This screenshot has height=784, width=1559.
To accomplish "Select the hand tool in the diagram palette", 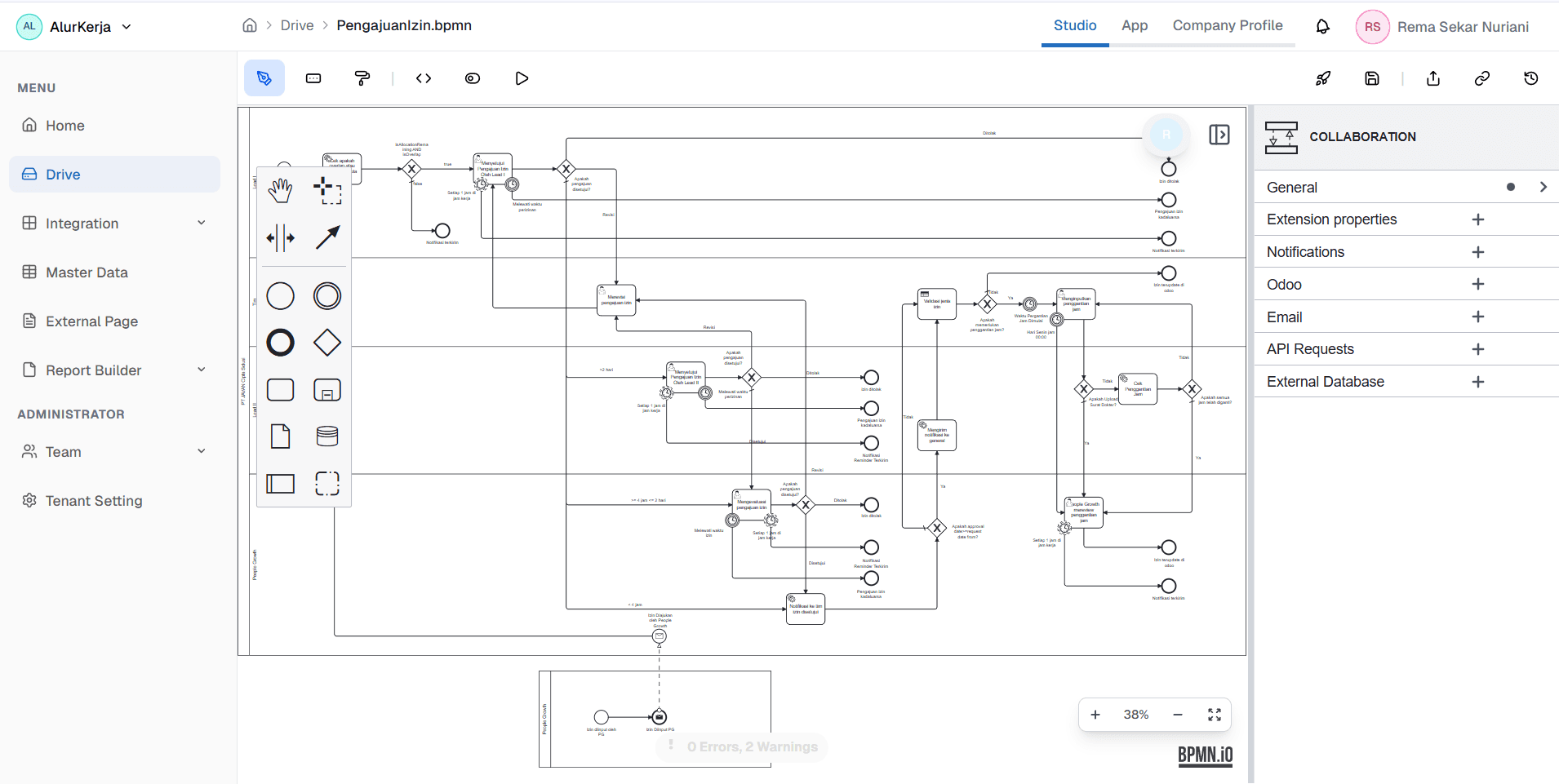I will coord(280,190).
